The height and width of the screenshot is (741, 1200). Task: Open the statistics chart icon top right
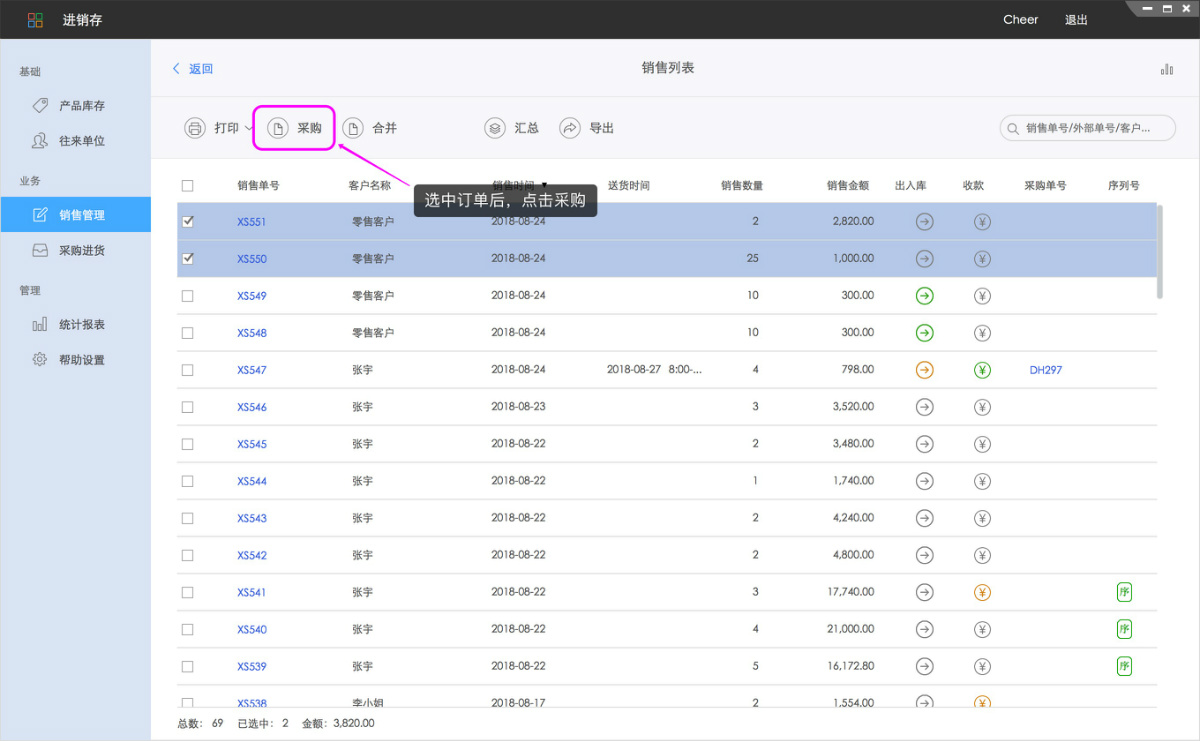1167,69
